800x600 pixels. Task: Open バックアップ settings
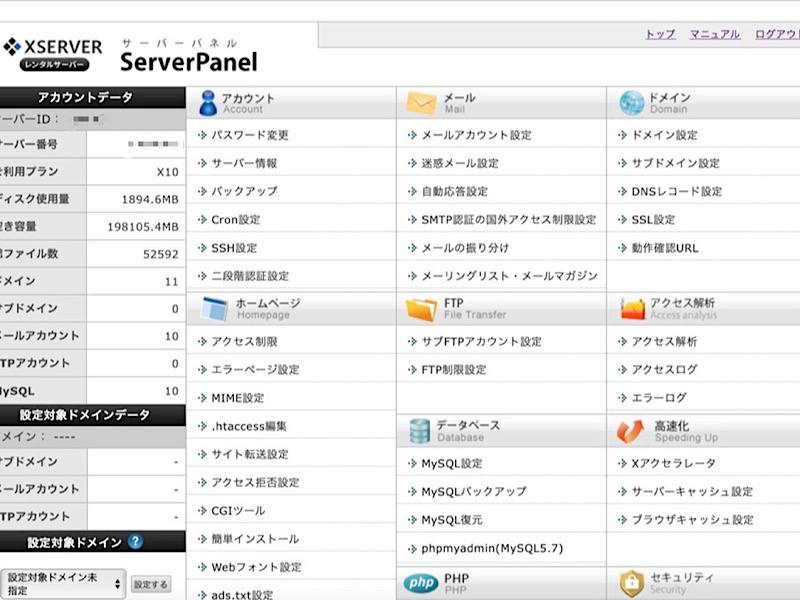pos(244,191)
